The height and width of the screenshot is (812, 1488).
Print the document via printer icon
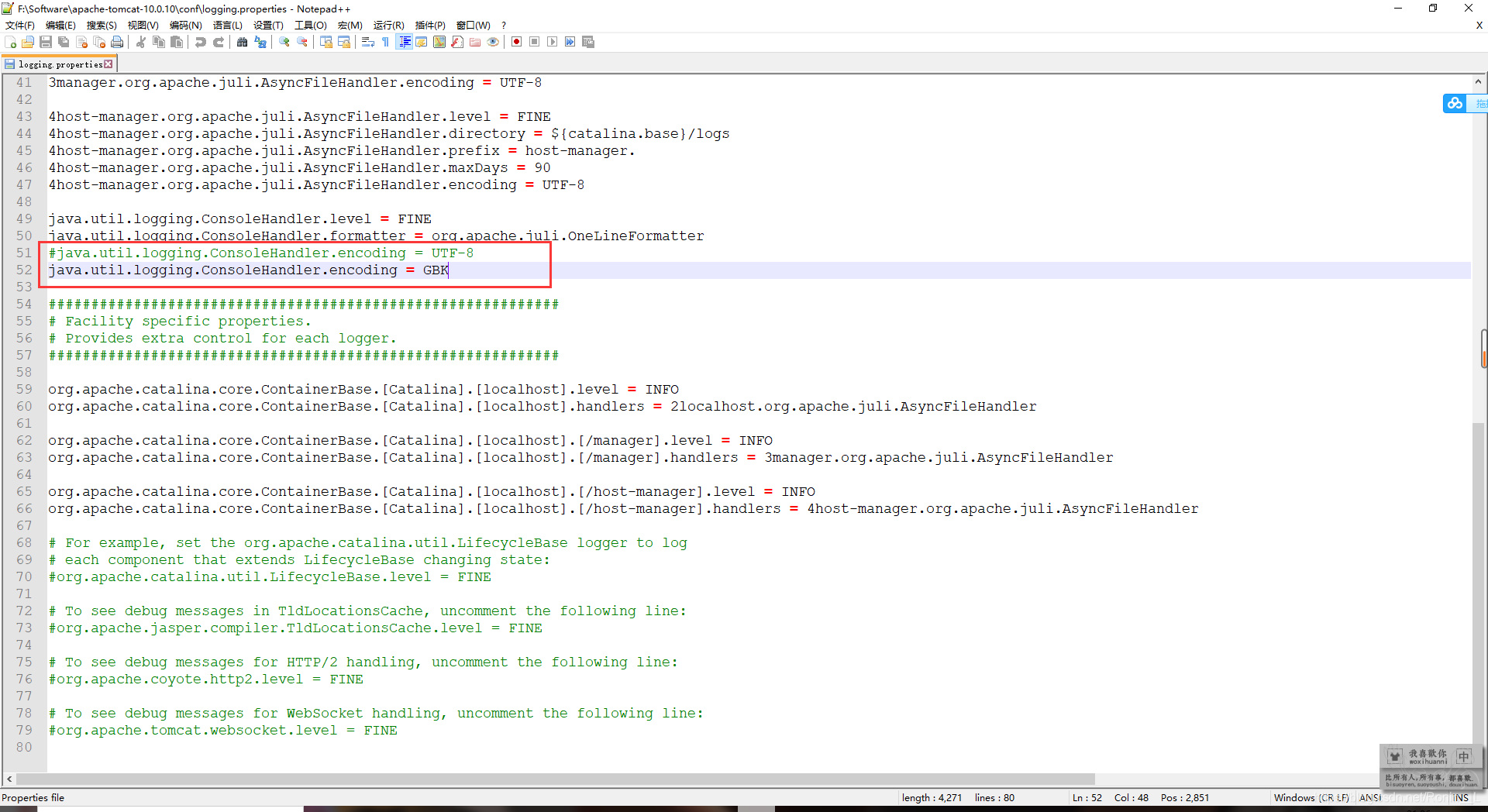point(117,42)
